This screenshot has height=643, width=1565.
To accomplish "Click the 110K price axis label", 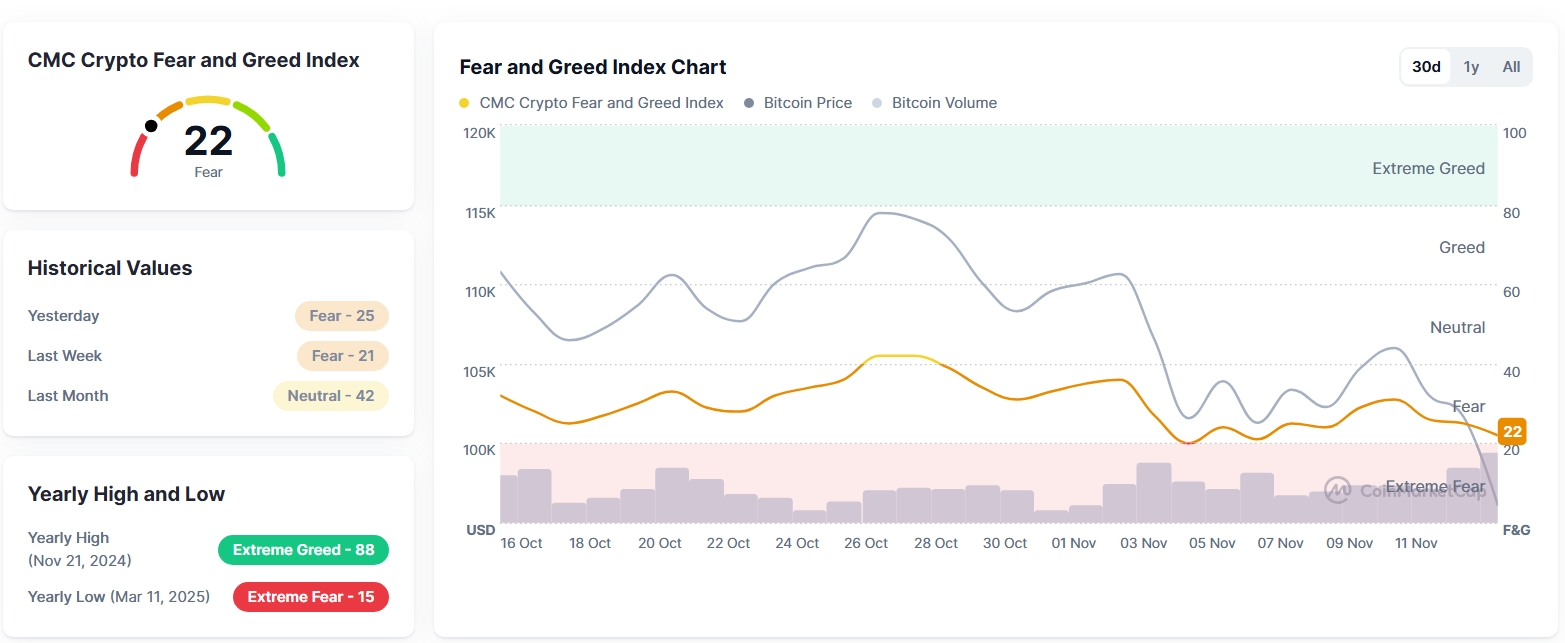I will click(x=478, y=292).
